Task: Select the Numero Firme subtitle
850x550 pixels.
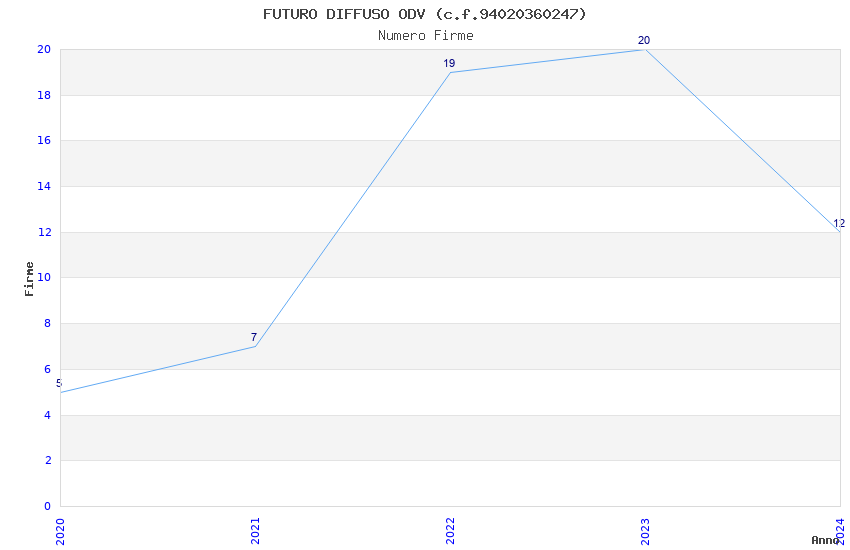Action: tap(425, 36)
